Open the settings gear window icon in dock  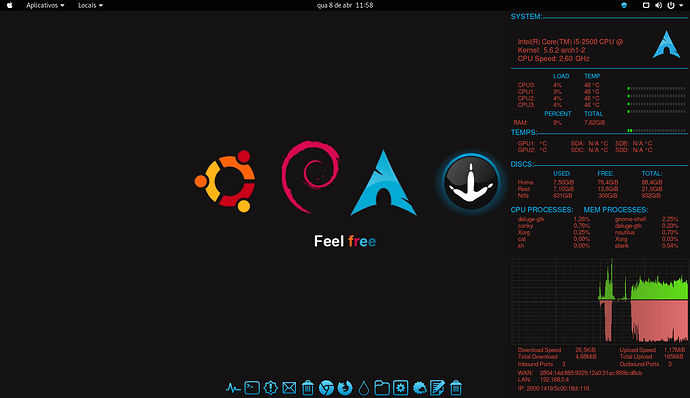pos(400,388)
